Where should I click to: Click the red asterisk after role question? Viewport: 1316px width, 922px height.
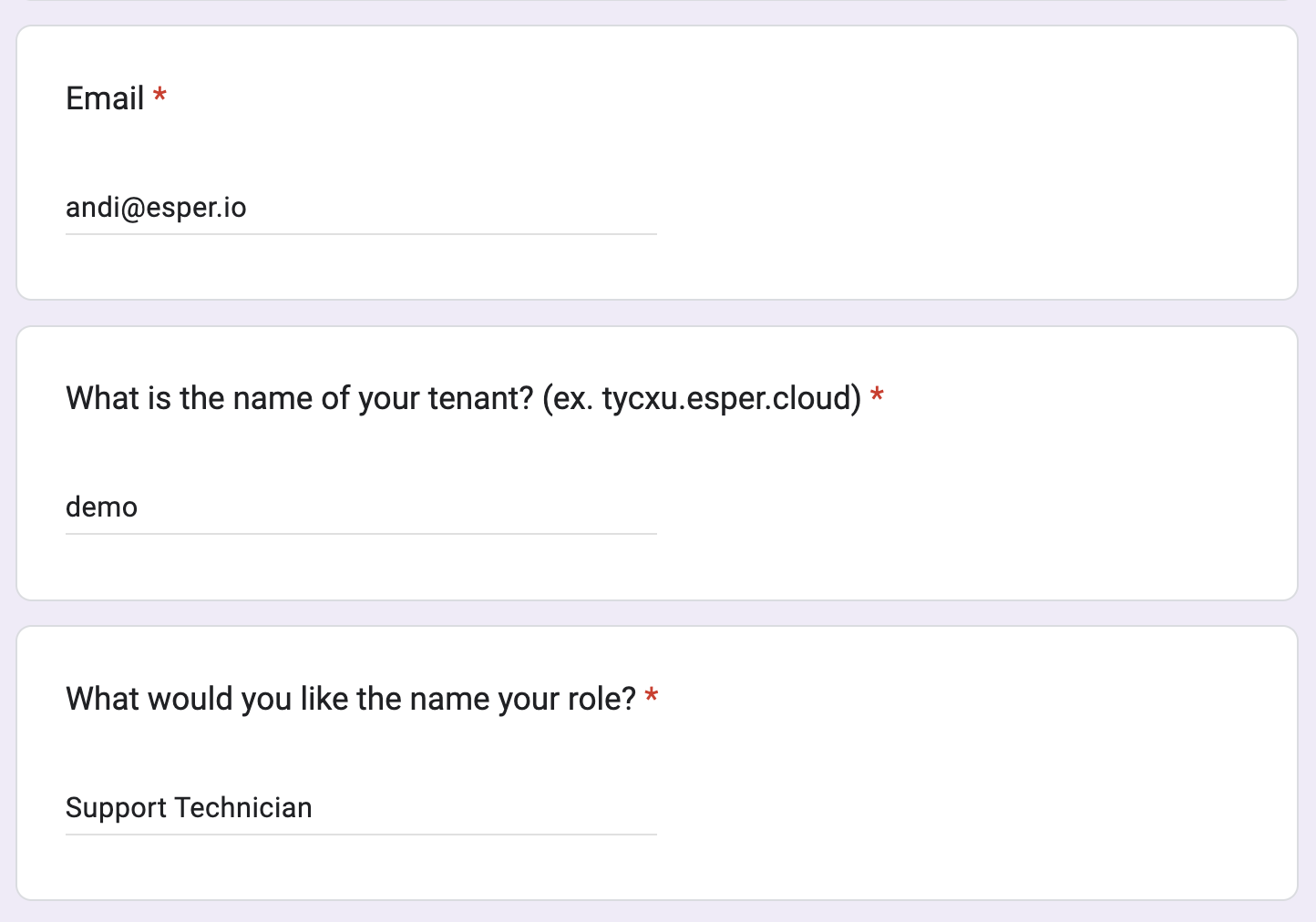[x=651, y=696]
